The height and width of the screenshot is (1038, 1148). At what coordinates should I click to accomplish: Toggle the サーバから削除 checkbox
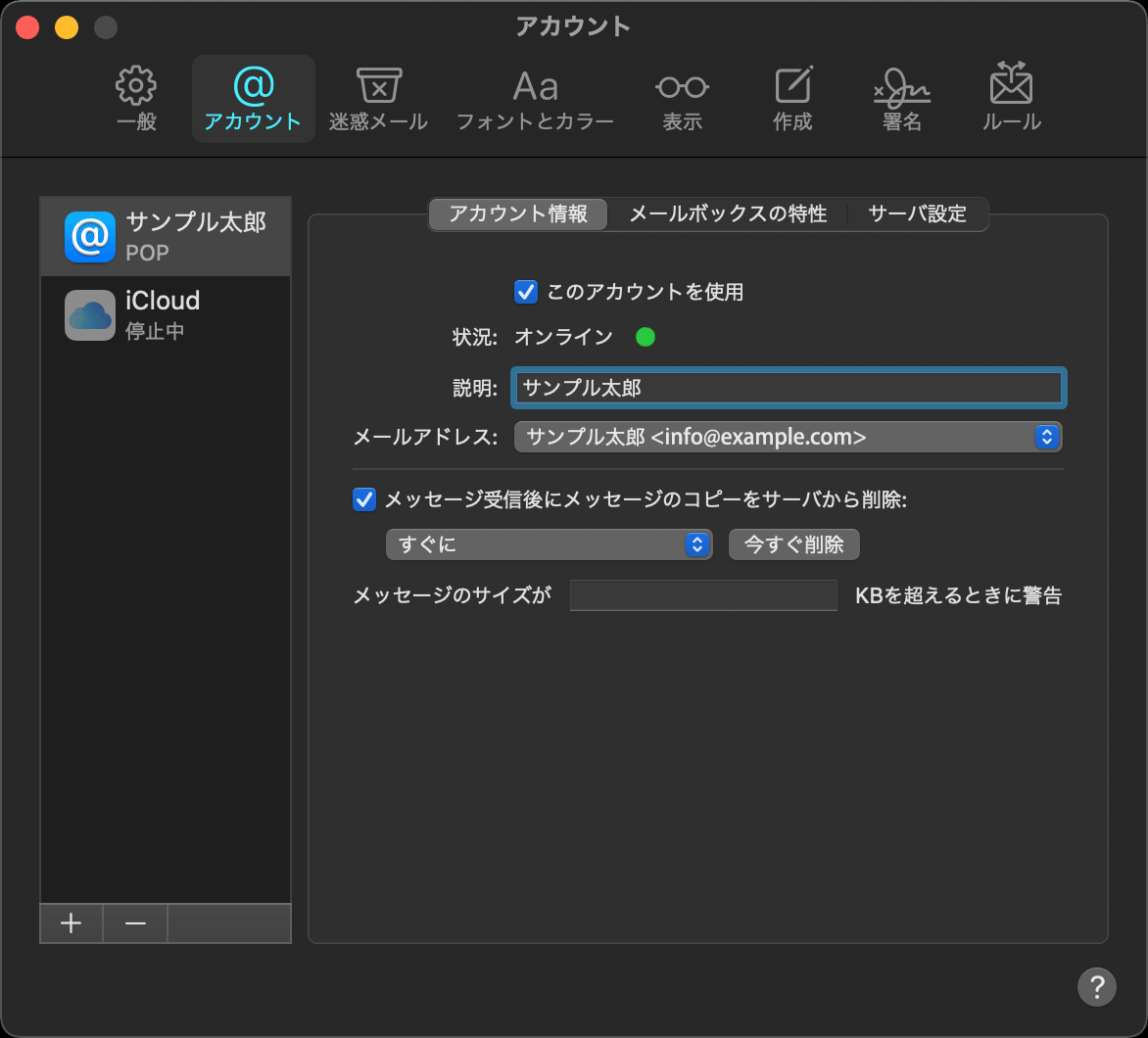click(x=364, y=499)
